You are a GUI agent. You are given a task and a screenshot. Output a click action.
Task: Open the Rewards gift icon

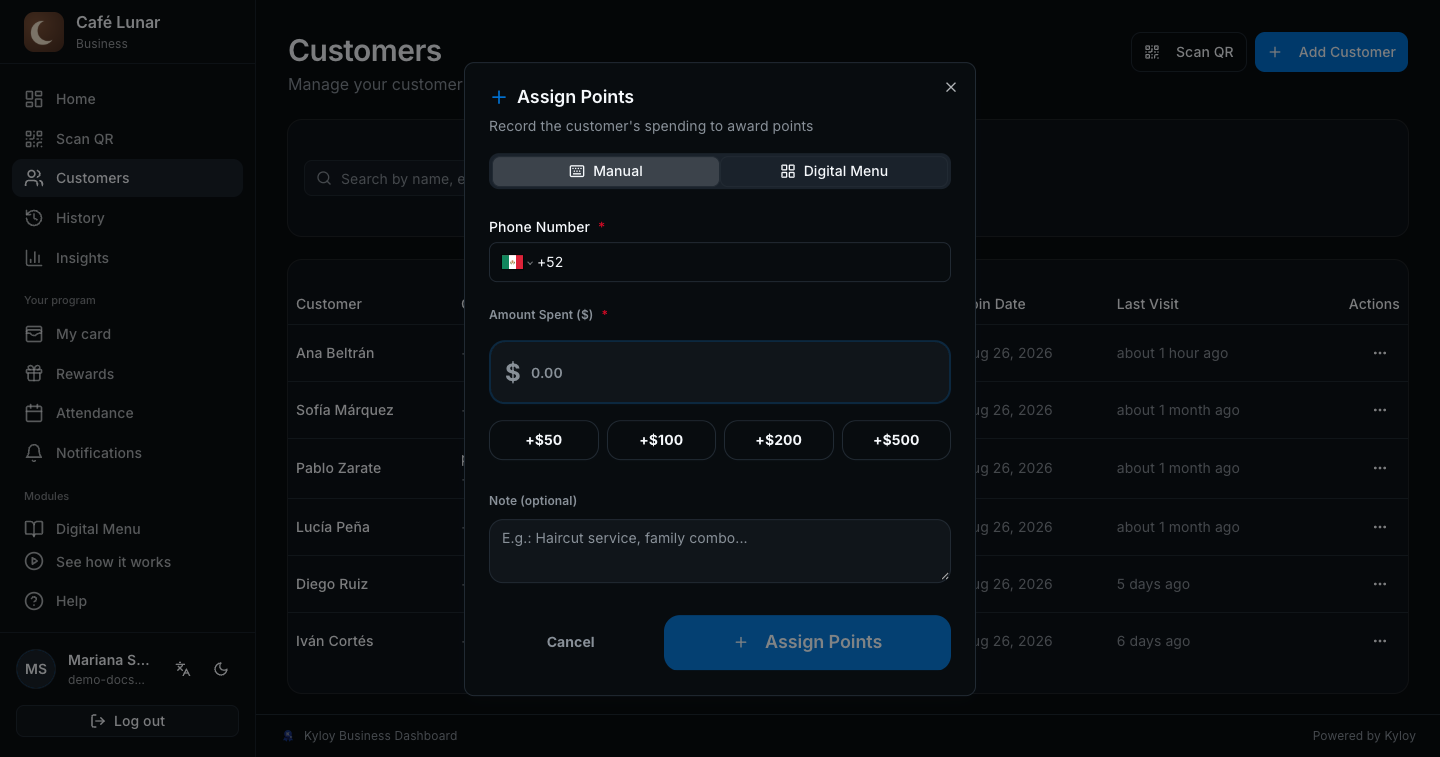[x=34, y=374]
